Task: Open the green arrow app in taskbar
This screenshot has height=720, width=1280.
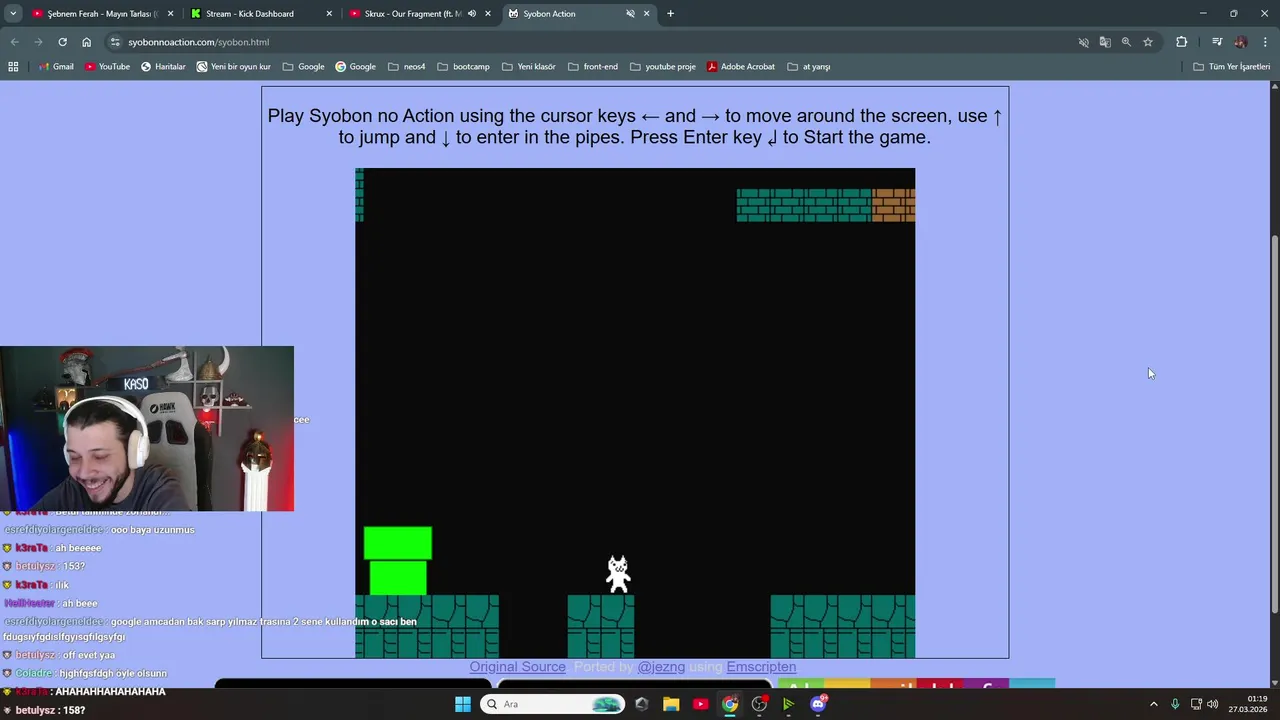Action: pos(788,704)
